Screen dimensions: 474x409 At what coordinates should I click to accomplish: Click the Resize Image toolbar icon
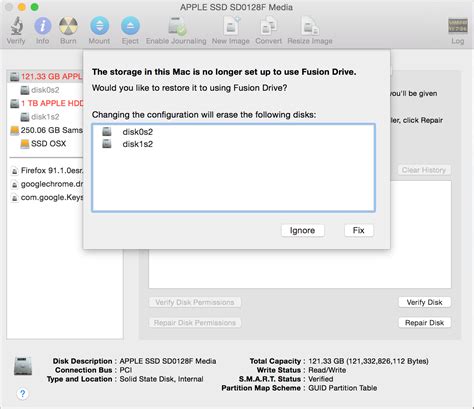click(x=310, y=26)
